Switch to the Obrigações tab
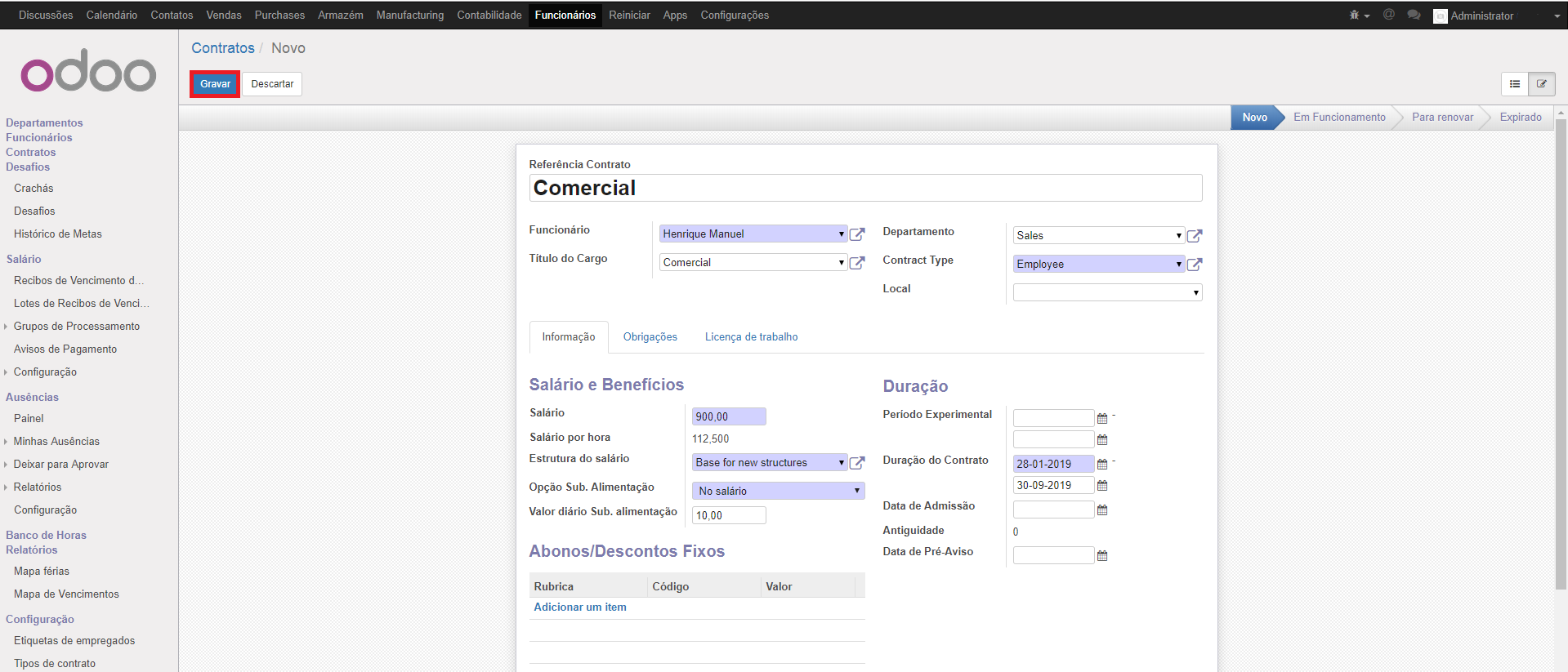 (x=650, y=337)
